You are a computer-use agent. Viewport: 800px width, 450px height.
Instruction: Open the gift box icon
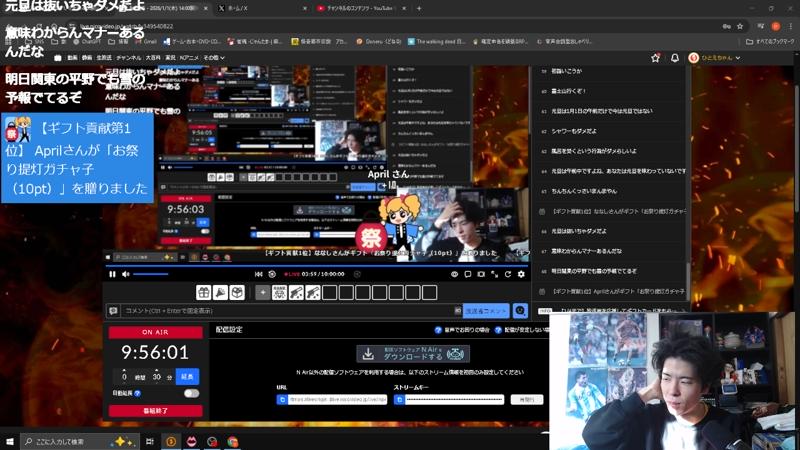click(203, 293)
